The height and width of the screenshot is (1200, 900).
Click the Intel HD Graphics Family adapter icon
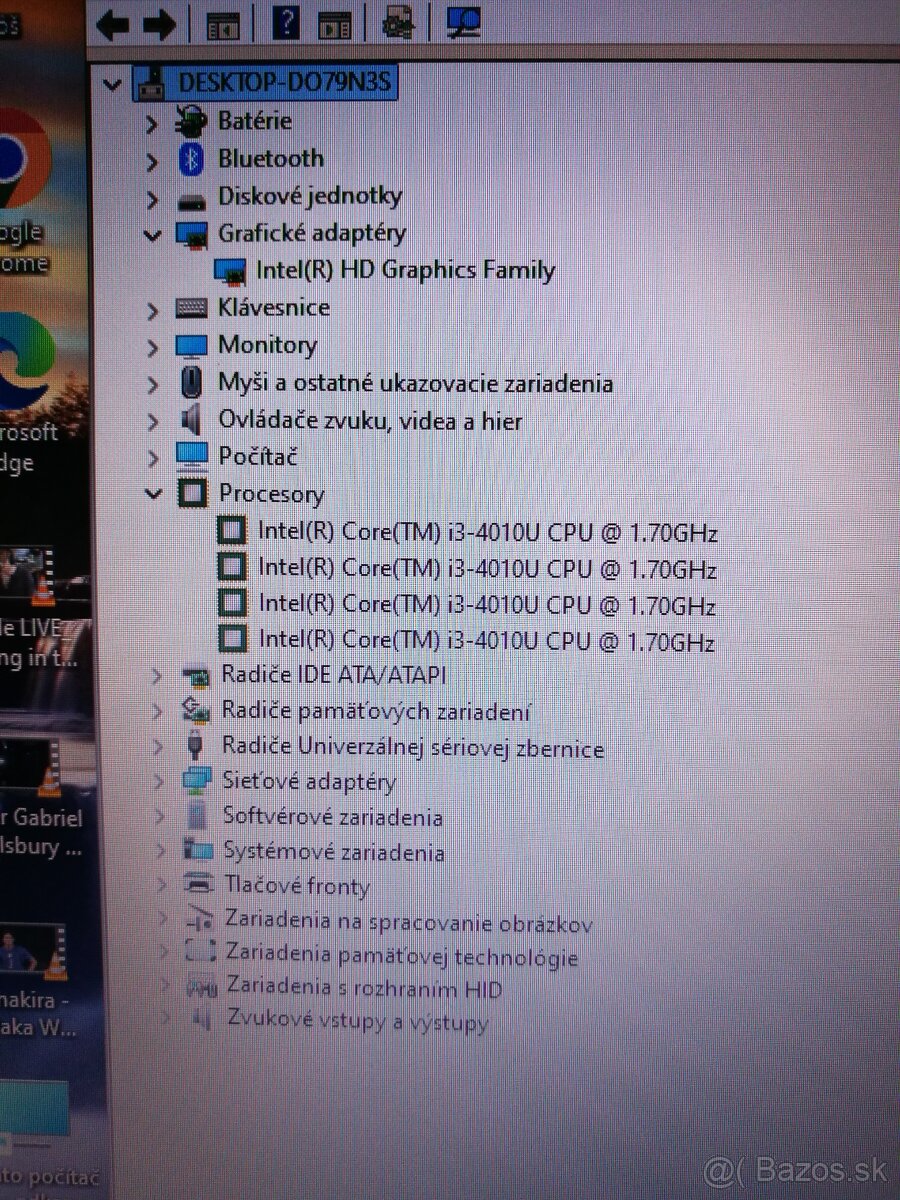click(x=231, y=271)
